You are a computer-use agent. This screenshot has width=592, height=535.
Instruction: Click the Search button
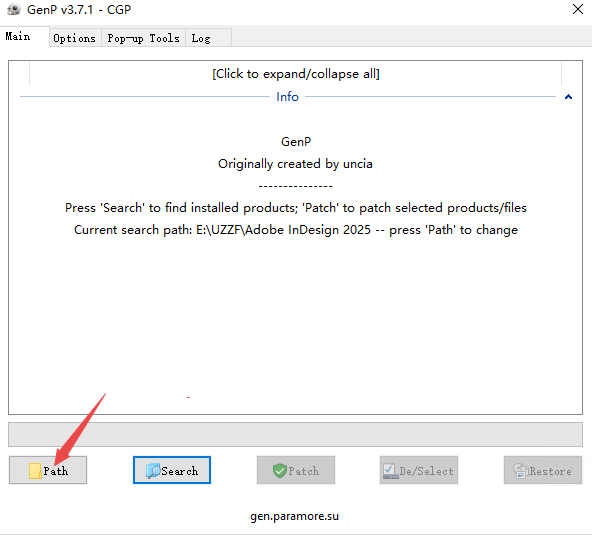[x=172, y=470]
